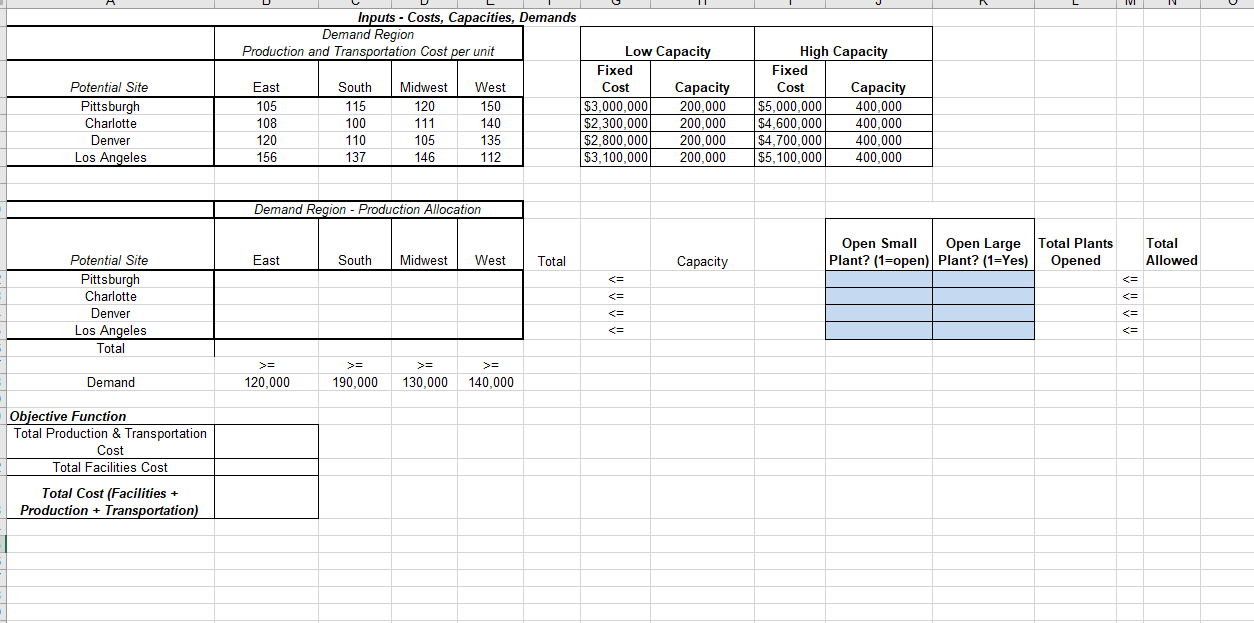Click Pittsburgh low fixed cost $3,000,000

click(x=616, y=106)
